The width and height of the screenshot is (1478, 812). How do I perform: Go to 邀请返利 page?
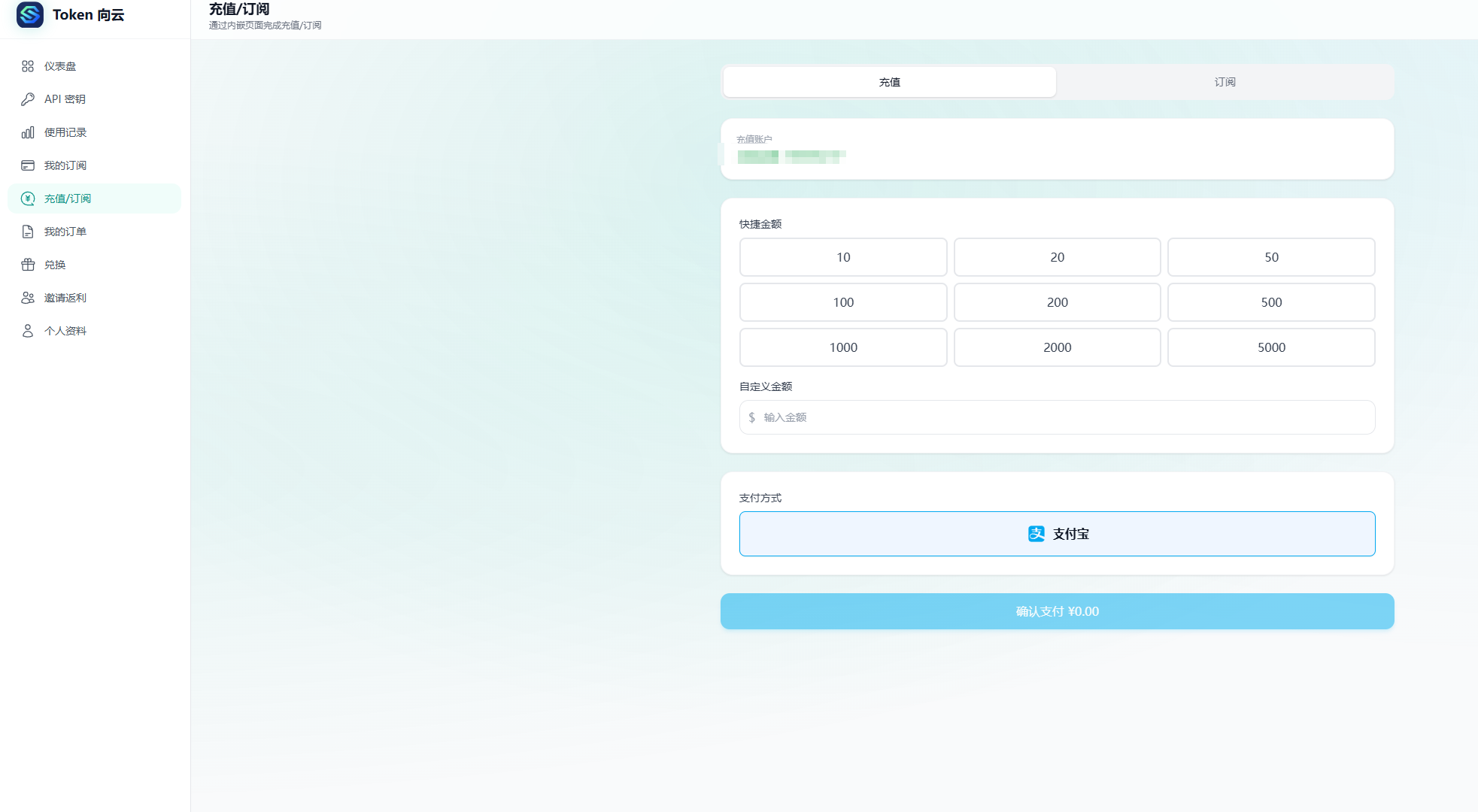click(94, 298)
